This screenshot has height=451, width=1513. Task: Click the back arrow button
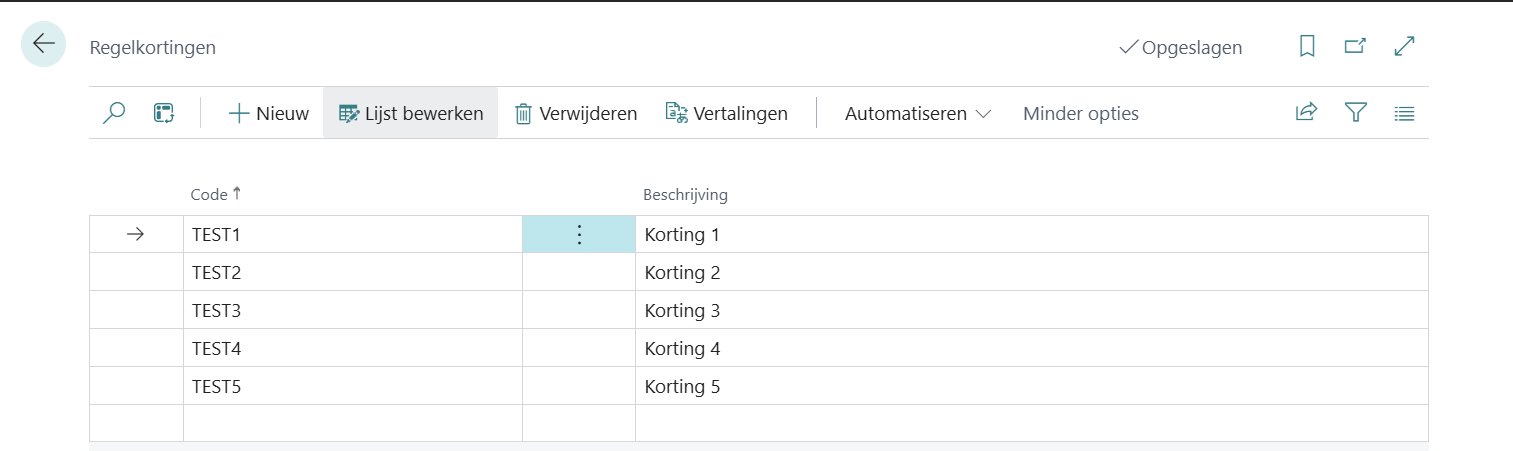tap(43, 45)
